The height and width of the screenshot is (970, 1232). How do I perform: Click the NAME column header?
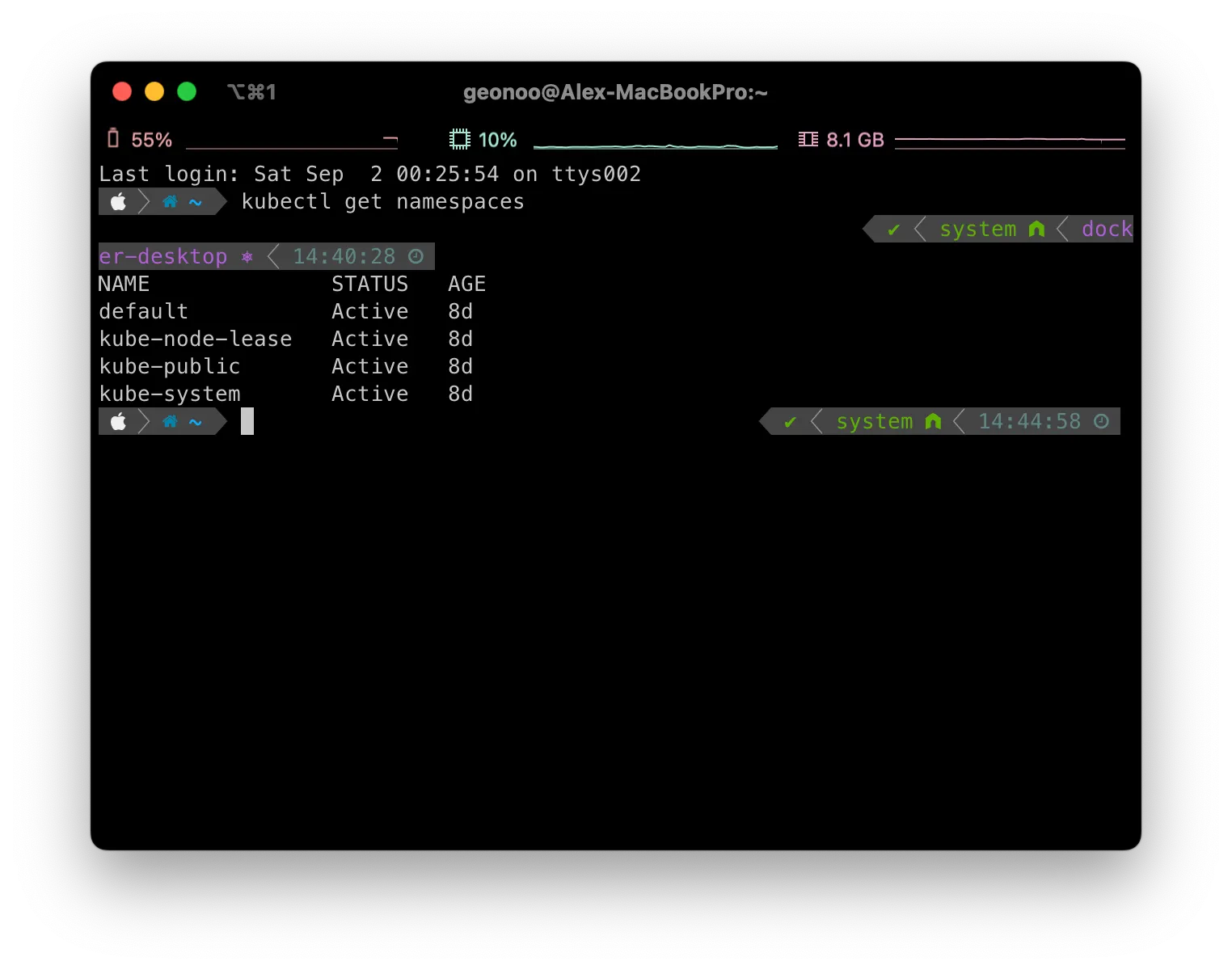(124, 284)
